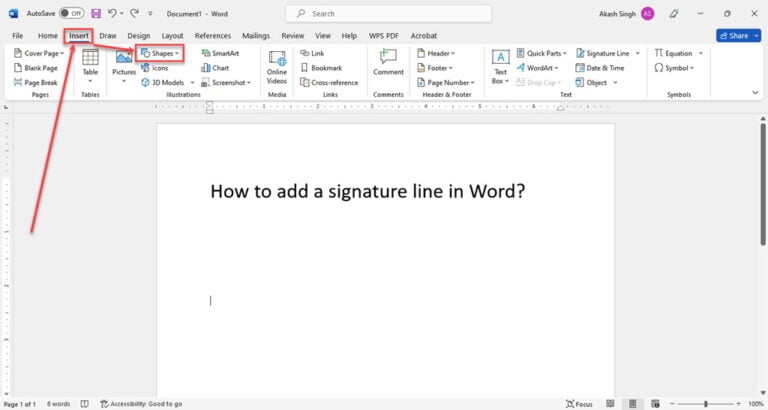This screenshot has height=410, width=768.
Task: Click the vertical scrollbar thumb
Action: pos(763,185)
